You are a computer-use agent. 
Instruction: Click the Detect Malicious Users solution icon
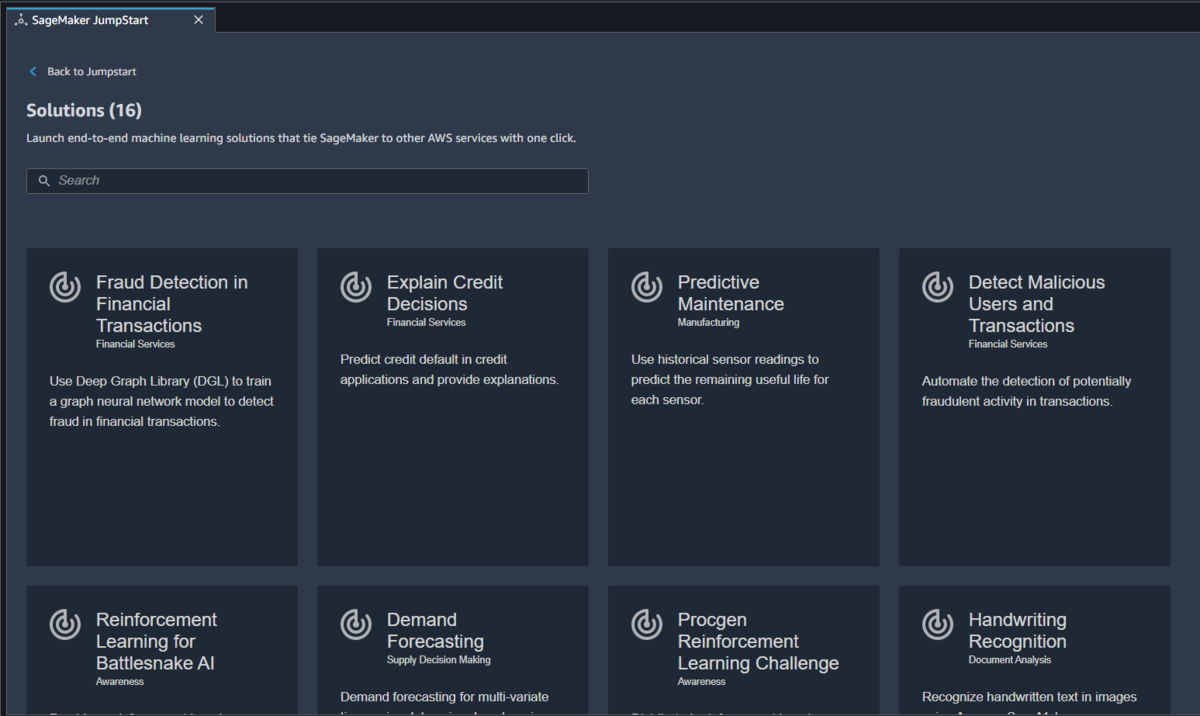click(x=938, y=287)
